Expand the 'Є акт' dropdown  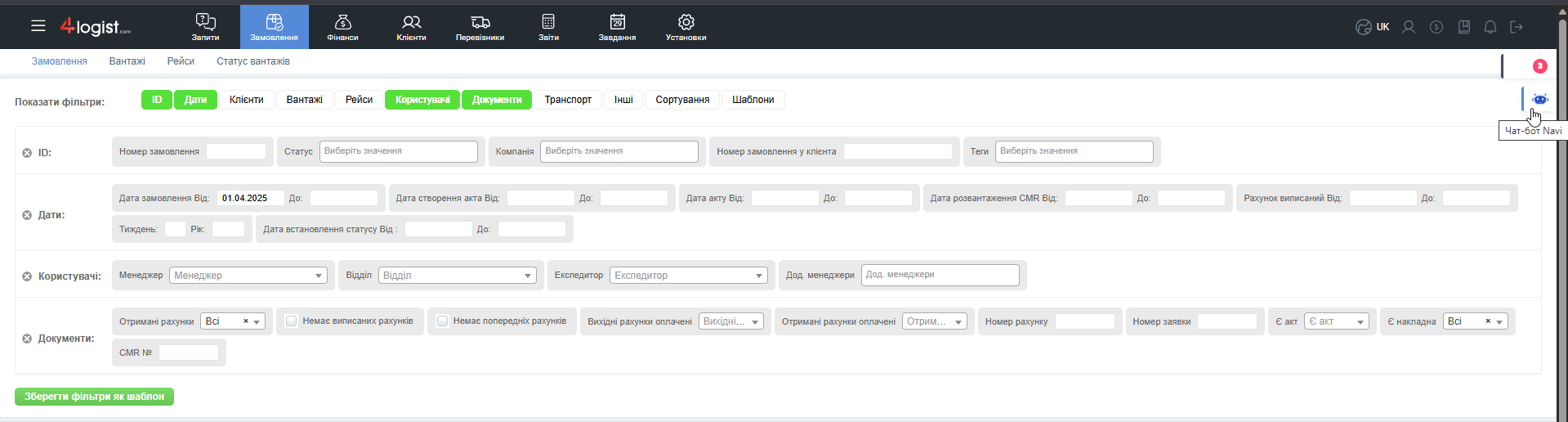click(x=1336, y=321)
